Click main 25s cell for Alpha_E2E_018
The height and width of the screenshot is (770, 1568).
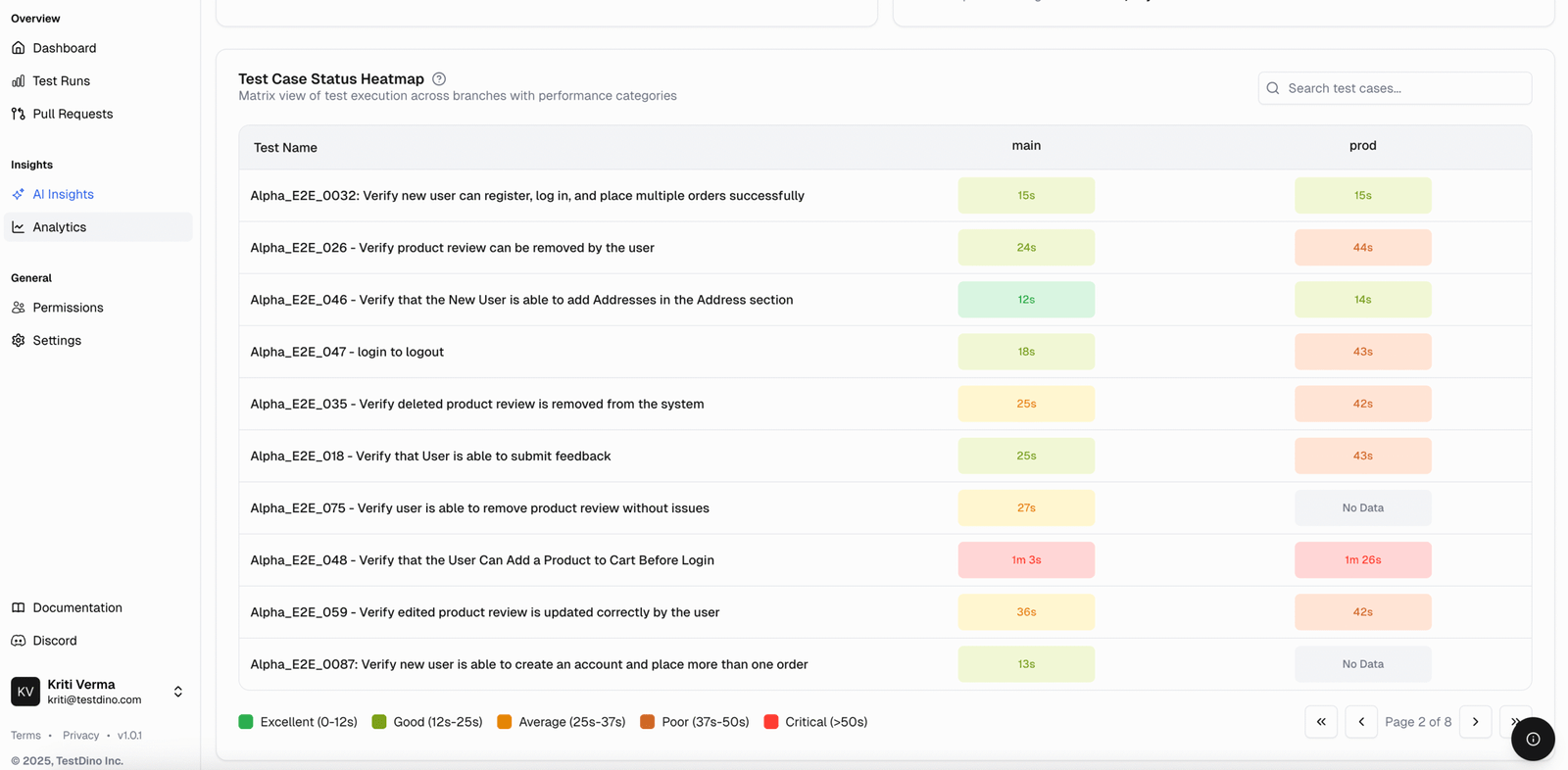click(1026, 457)
